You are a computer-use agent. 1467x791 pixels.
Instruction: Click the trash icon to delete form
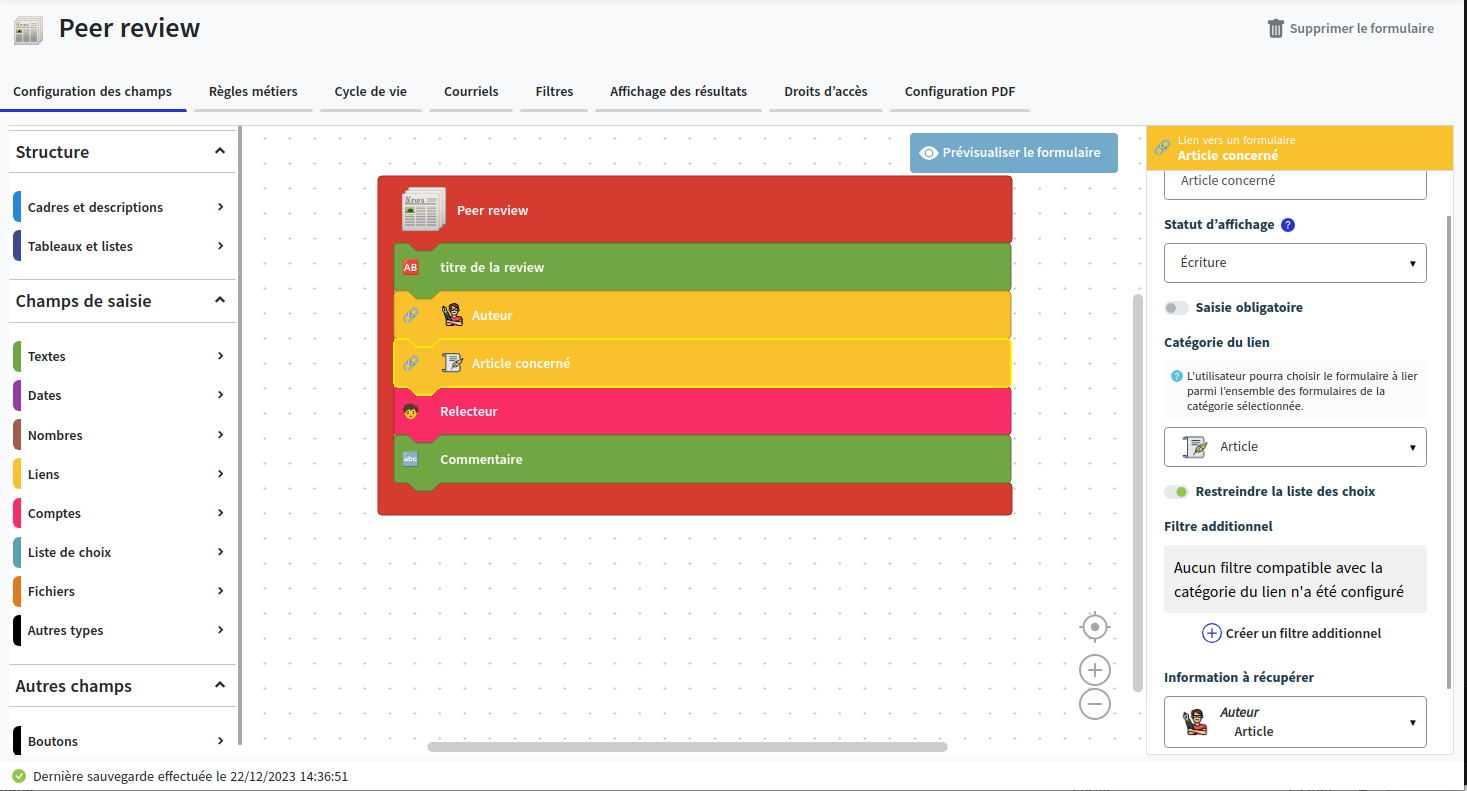(1275, 29)
